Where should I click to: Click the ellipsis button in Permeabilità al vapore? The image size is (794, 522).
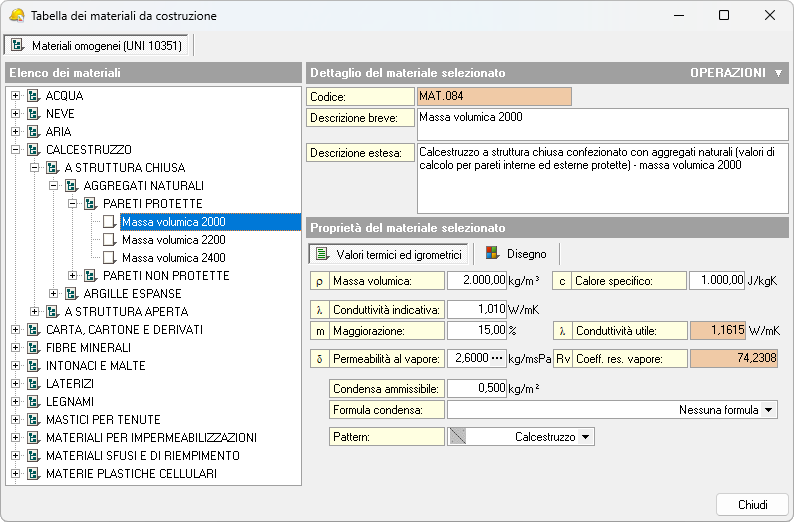[497, 357]
